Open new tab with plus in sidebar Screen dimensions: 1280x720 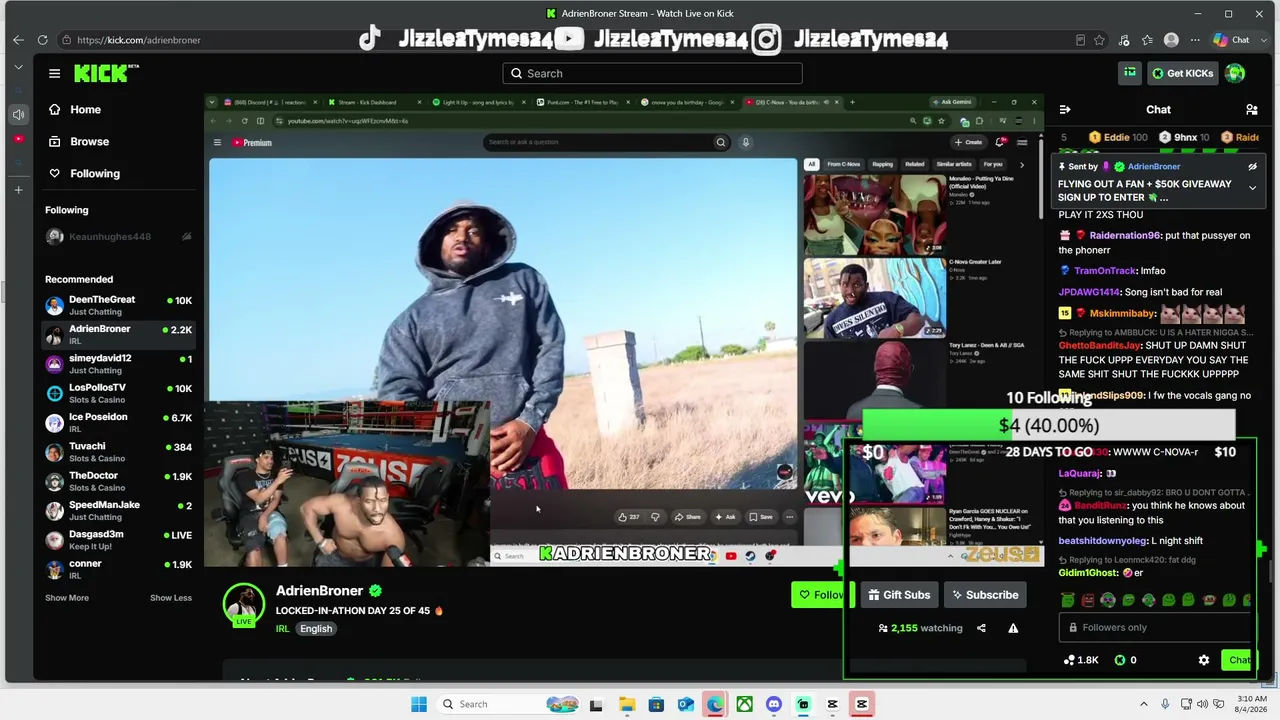[18, 190]
